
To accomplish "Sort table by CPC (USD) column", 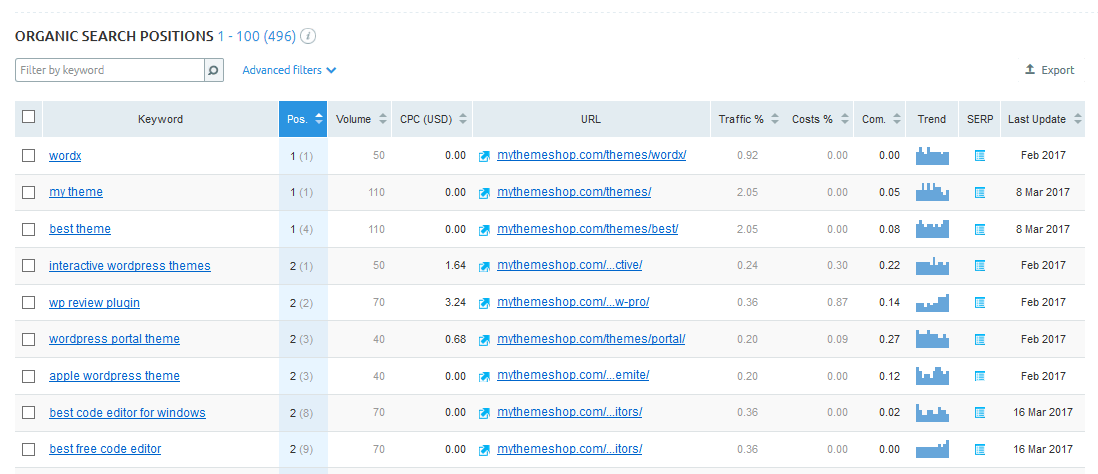I will coord(432,119).
